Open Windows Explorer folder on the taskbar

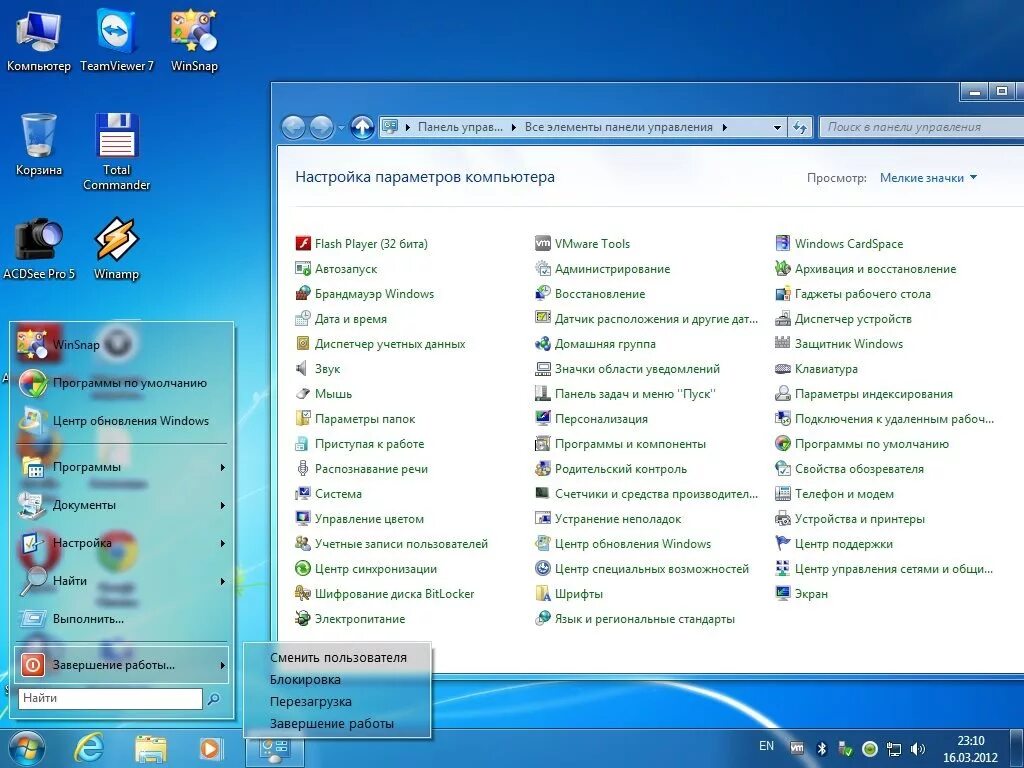pos(151,749)
